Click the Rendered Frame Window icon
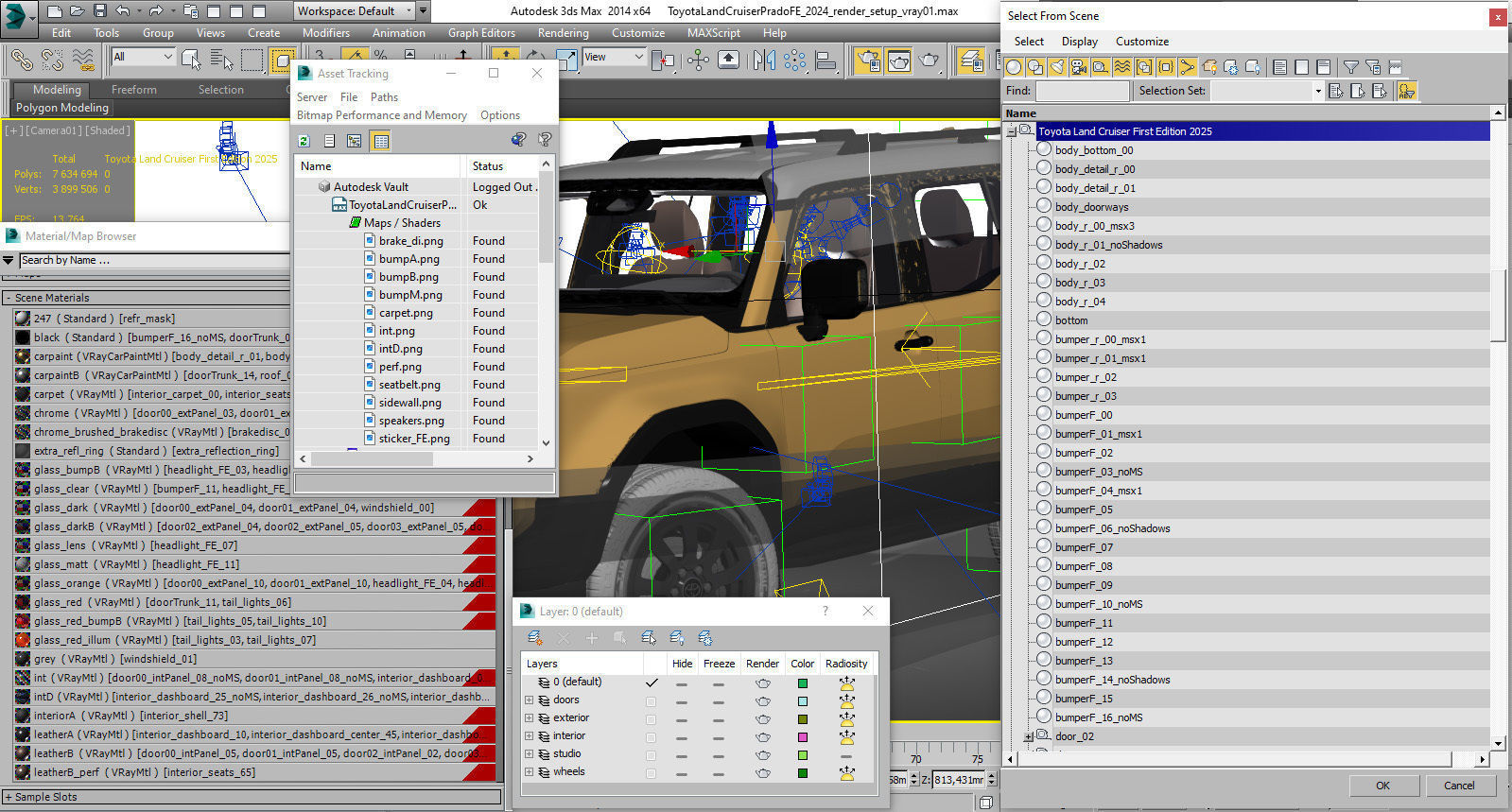1512x812 pixels. (x=898, y=60)
